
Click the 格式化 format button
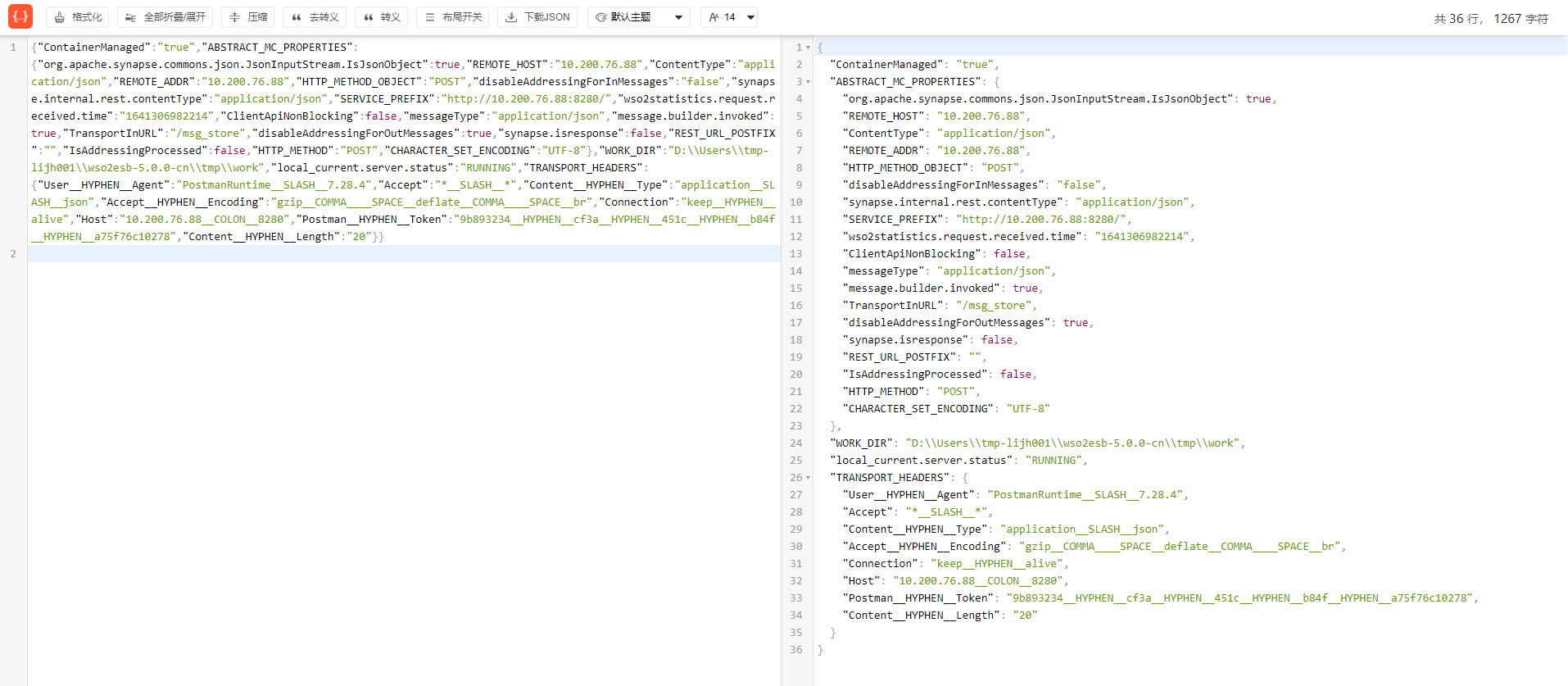[78, 17]
